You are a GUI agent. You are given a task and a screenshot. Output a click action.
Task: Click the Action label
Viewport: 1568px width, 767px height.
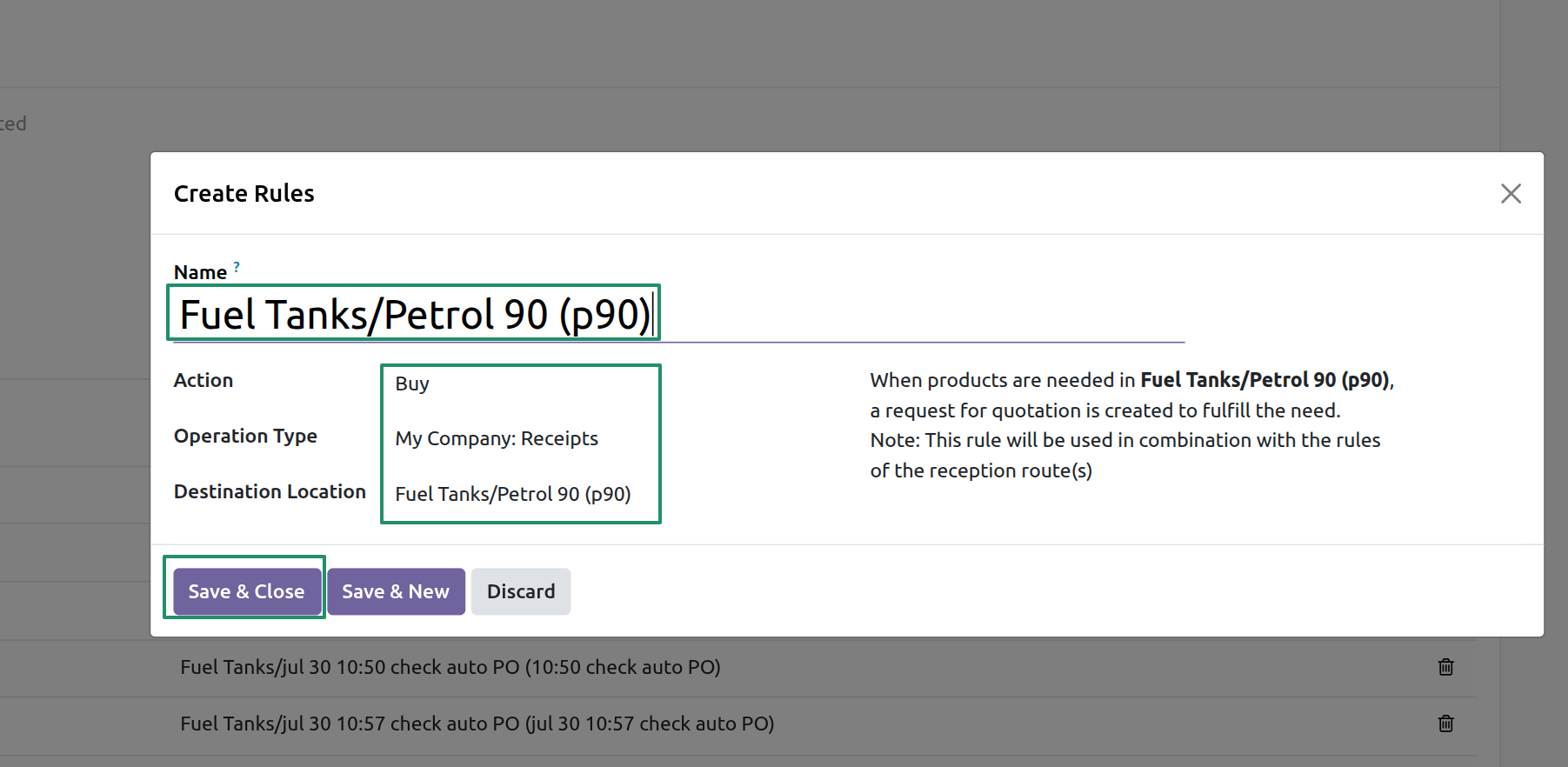pos(204,380)
